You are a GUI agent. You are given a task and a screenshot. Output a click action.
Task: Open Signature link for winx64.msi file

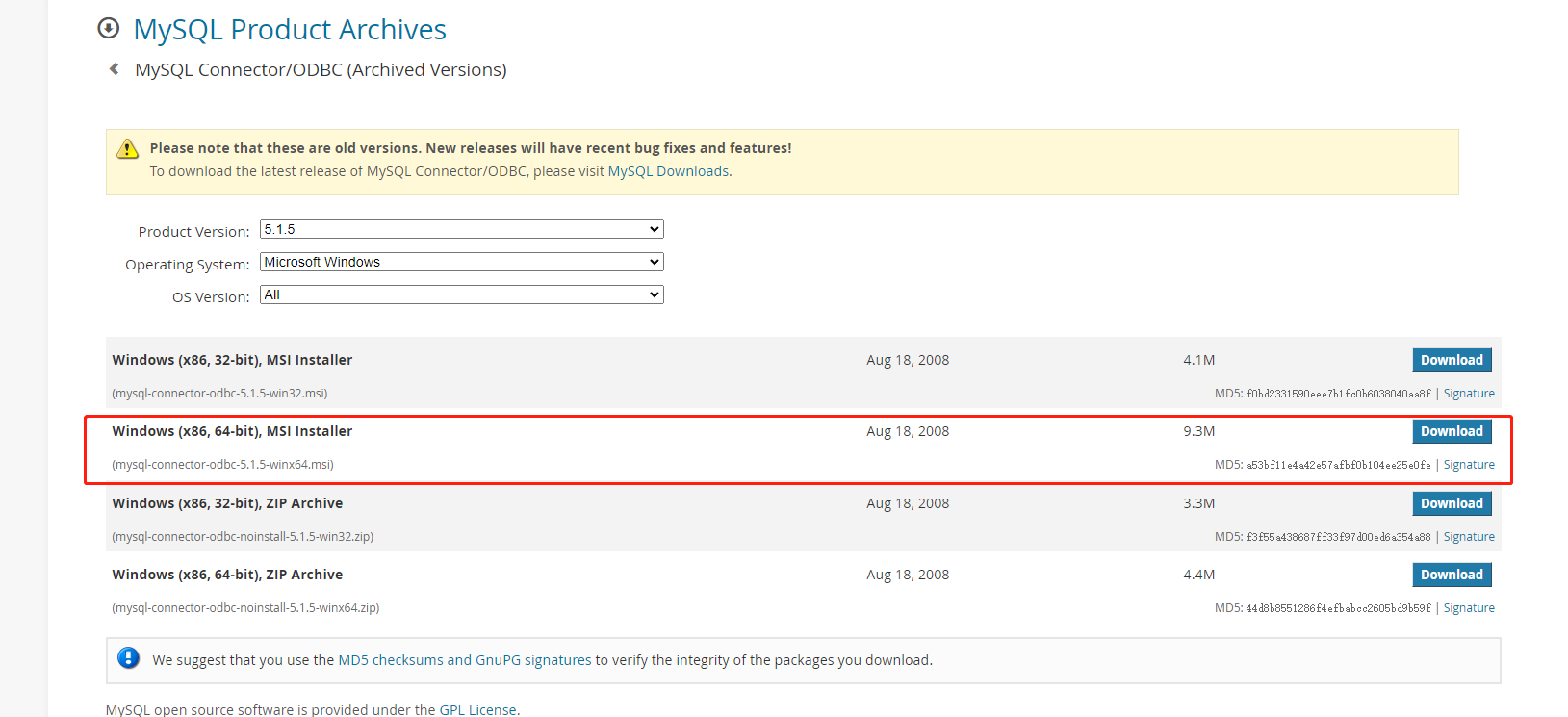pyautogui.click(x=1469, y=465)
